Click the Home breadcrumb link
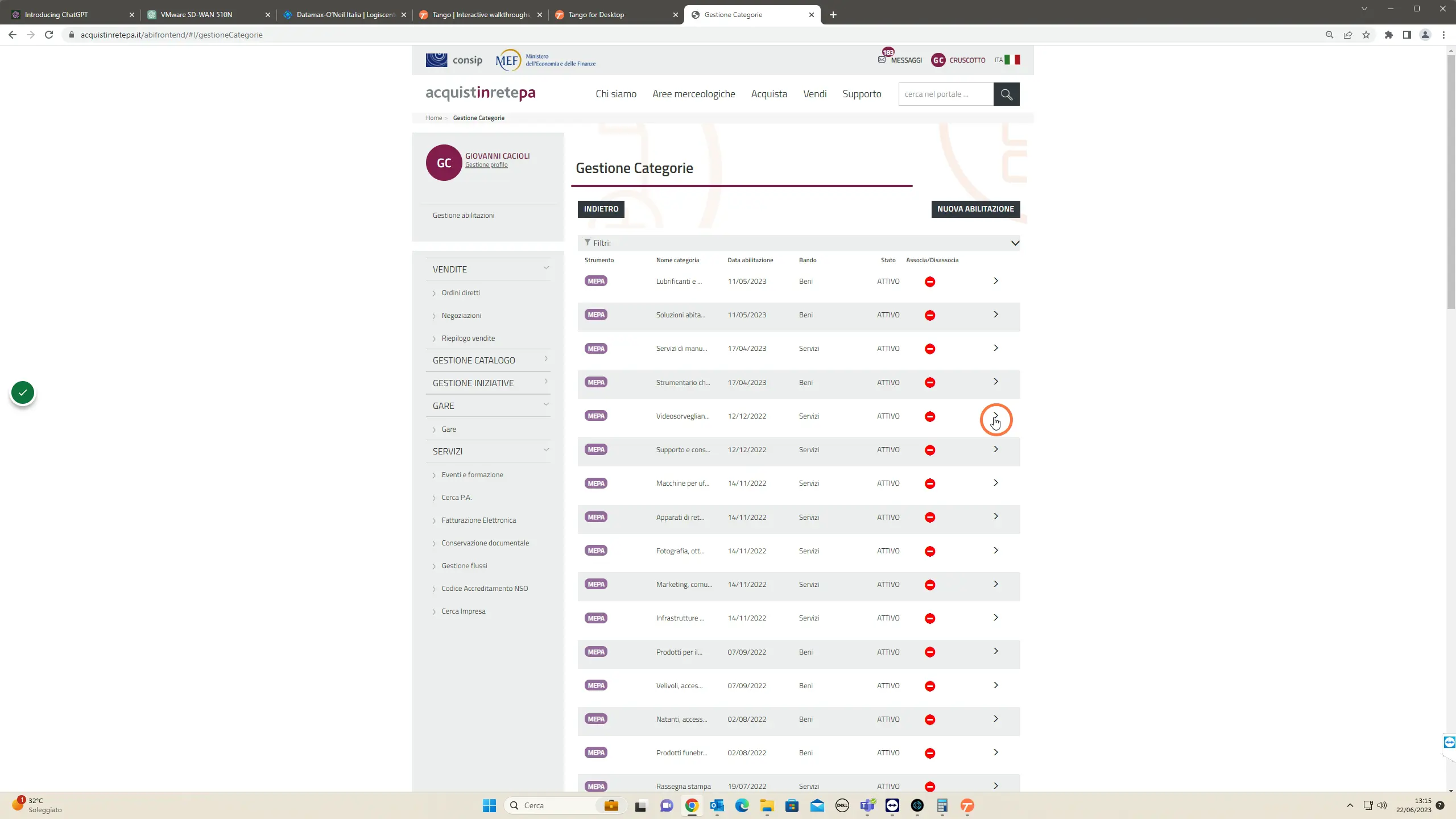Viewport: 1456px width, 819px height. [x=434, y=118]
